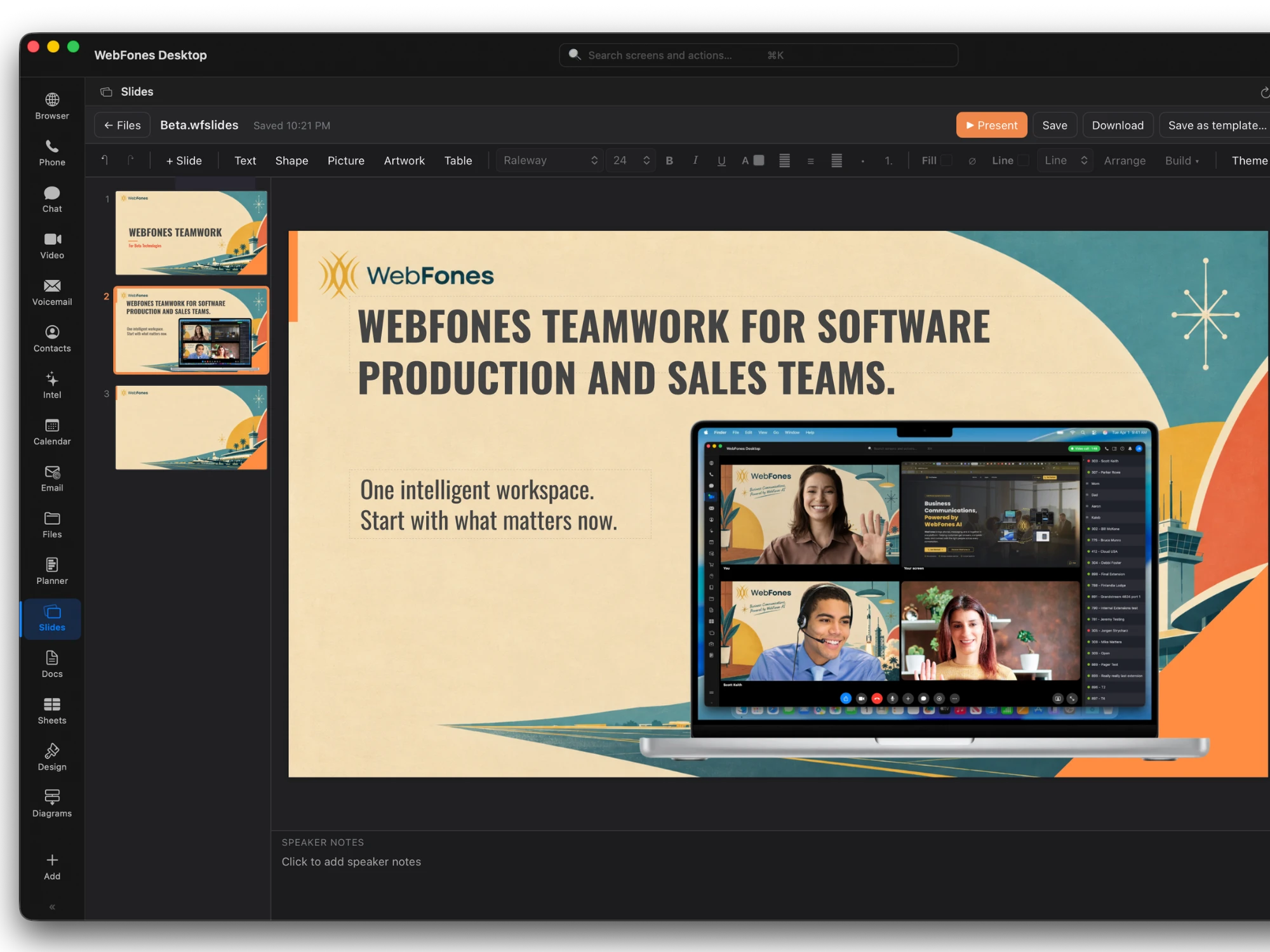Toggle underline formatting
The height and width of the screenshot is (952, 1270).
[x=721, y=161]
